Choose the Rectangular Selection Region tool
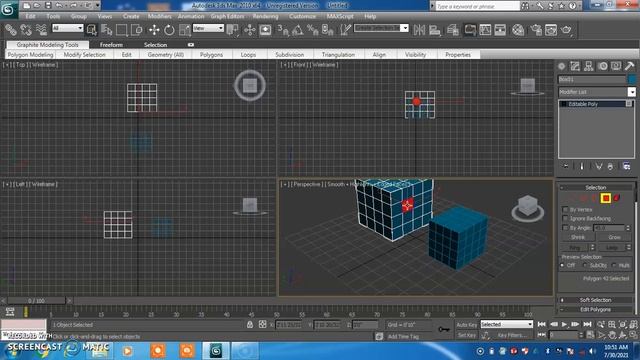The image size is (640, 360). coord(122,30)
